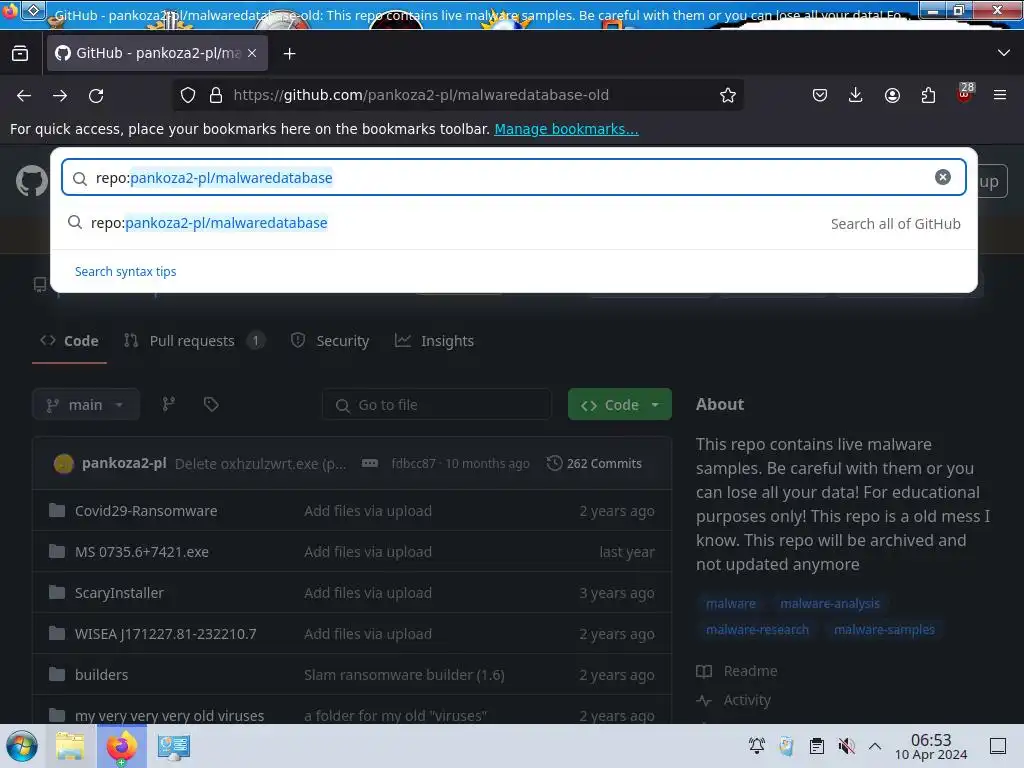Open Slam ransomware builder (1.6) commit message
The width and height of the screenshot is (1024, 768).
tap(404, 675)
